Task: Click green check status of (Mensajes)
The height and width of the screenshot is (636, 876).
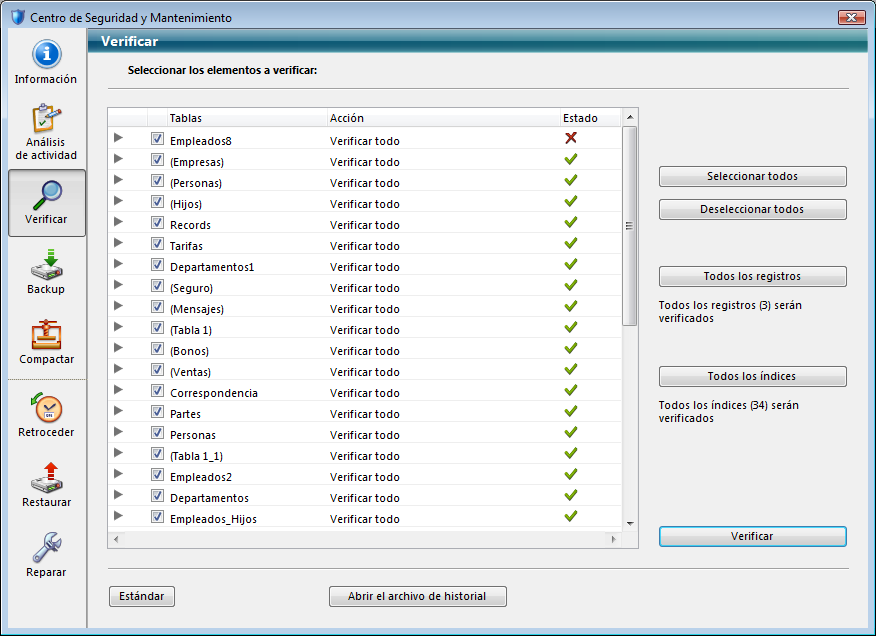Action: [x=570, y=306]
